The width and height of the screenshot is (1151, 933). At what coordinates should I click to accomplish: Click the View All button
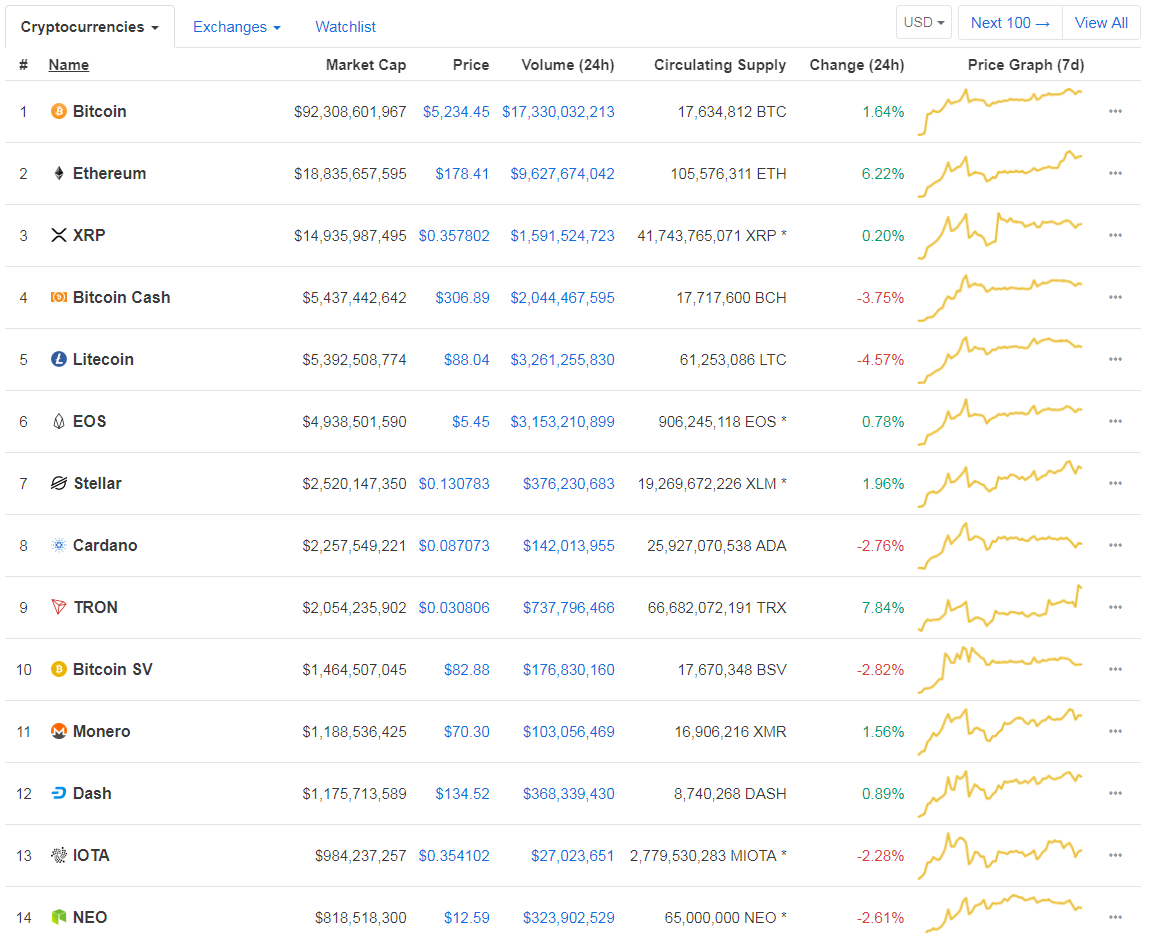(1101, 23)
